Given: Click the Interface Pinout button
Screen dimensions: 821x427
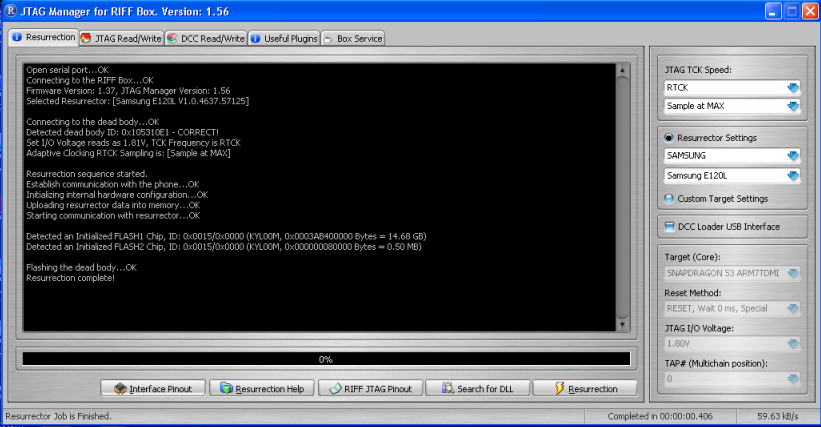Looking at the screenshot, I should 153,389.
